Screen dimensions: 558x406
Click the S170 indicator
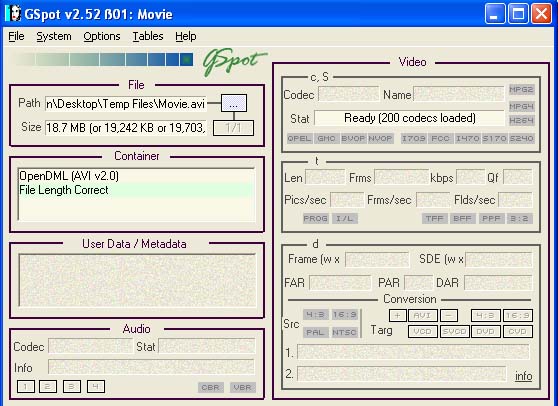click(495, 138)
